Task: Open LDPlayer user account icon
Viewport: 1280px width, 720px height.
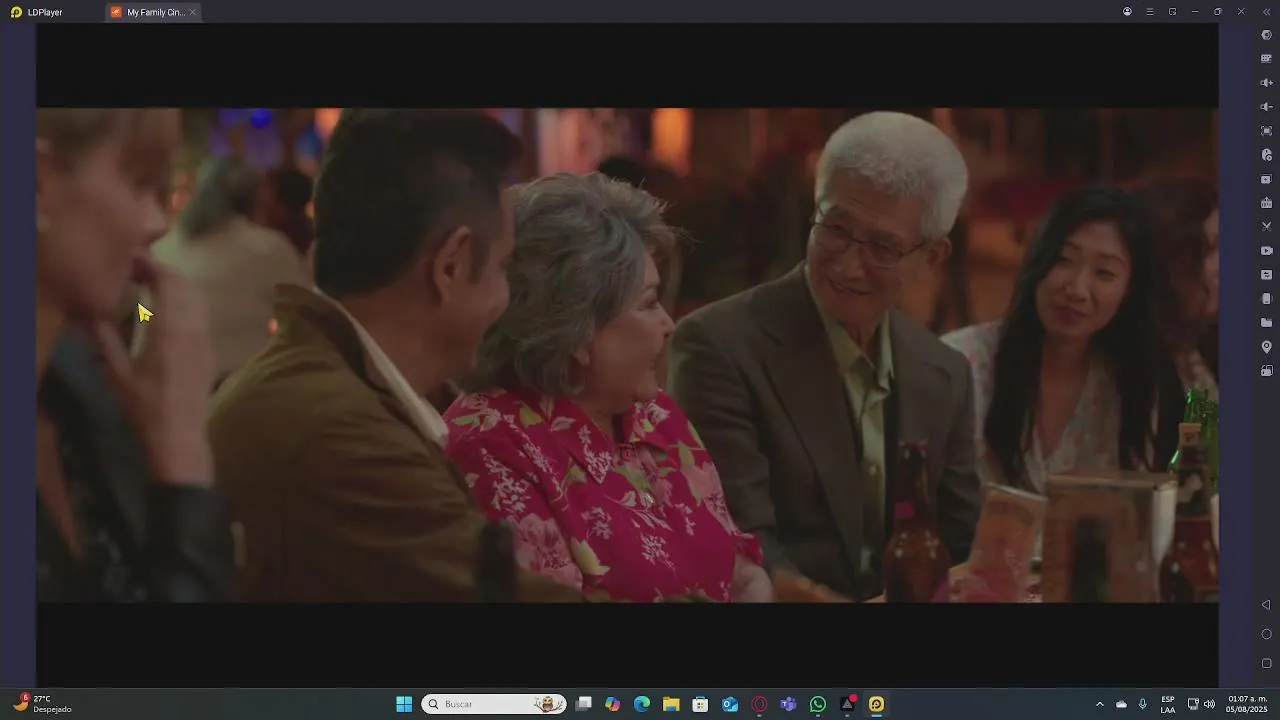Action: coord(1127,12)
